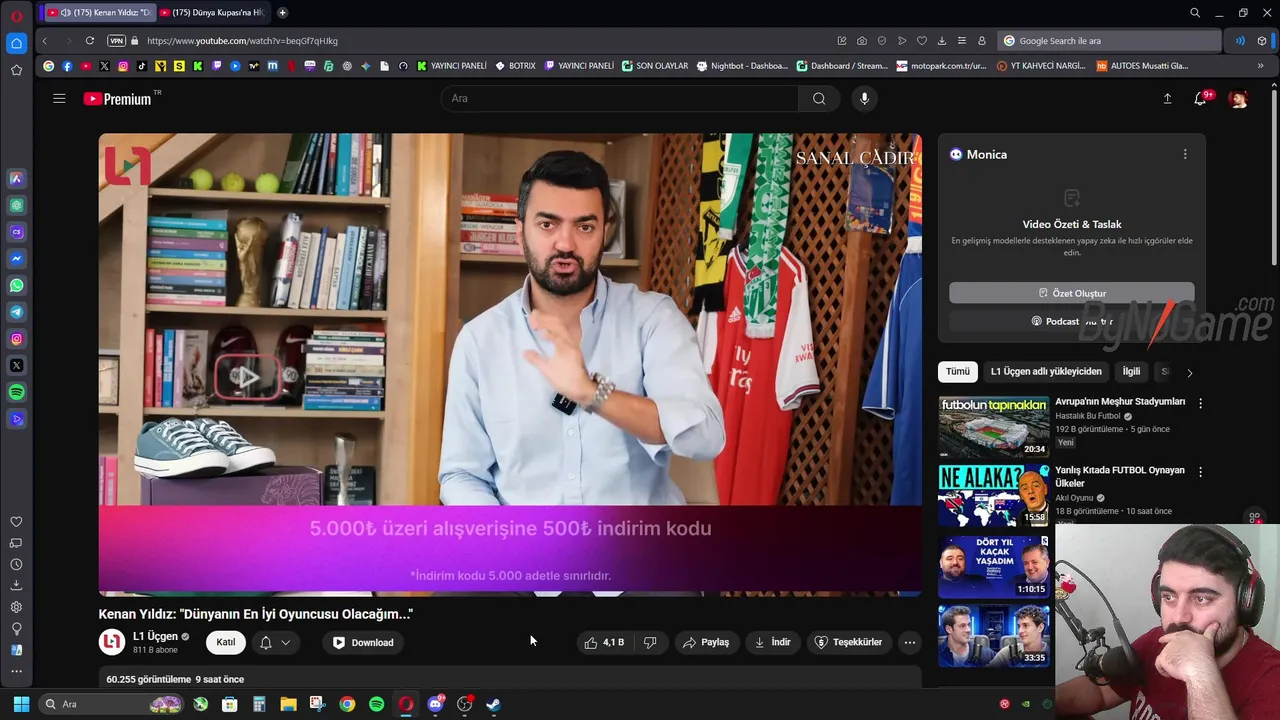Open Opera sidebar bookmarks heart icon
The width and height of the screenshot is (1280, 720).
point(16,521)
